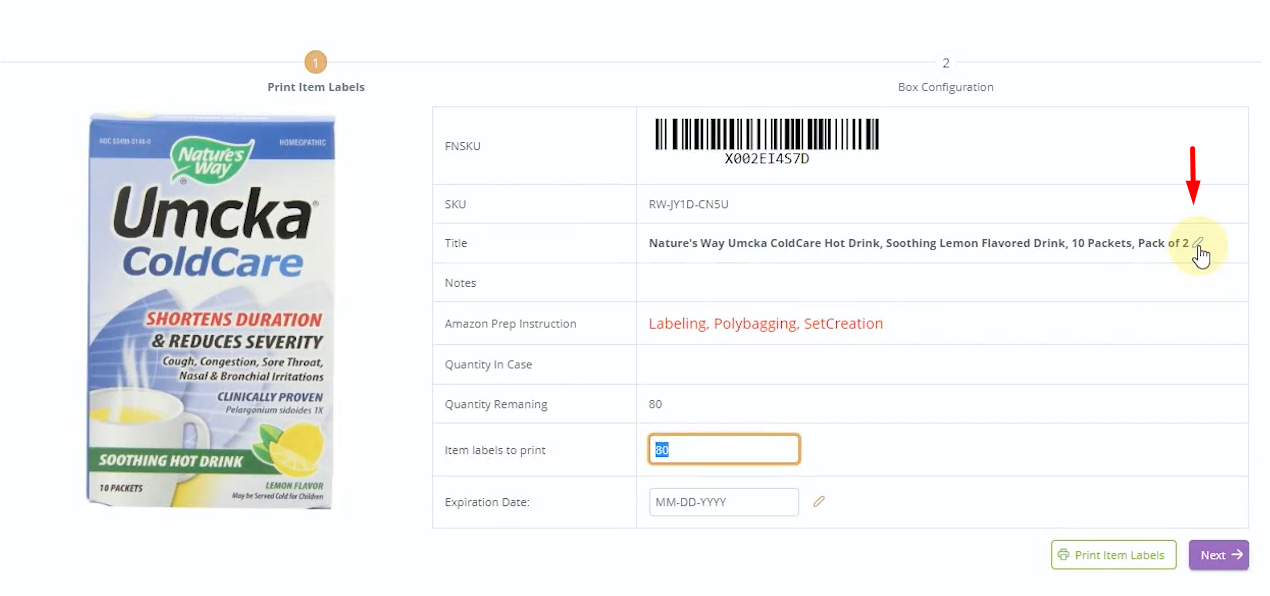This screenshot has width=1270, height=596.
Task: Switch to the Box Configuration step
Action: (945, 87)
